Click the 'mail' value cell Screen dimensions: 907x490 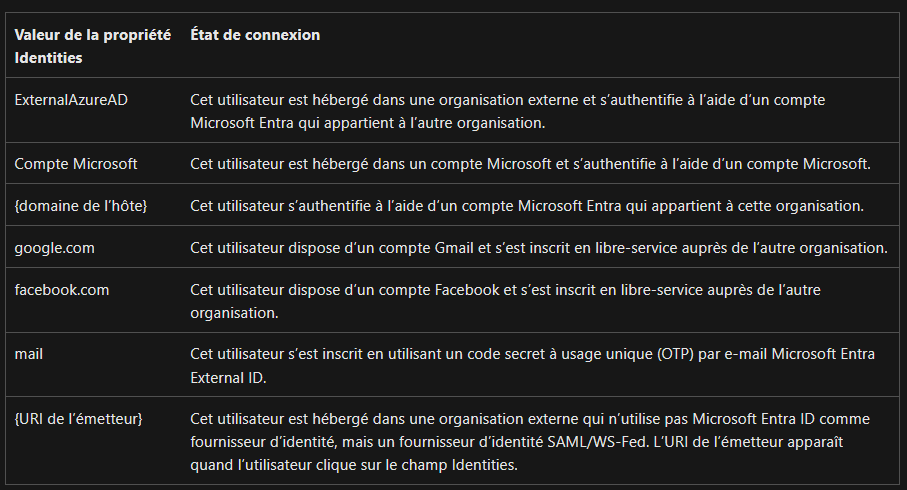coord(29,353)
